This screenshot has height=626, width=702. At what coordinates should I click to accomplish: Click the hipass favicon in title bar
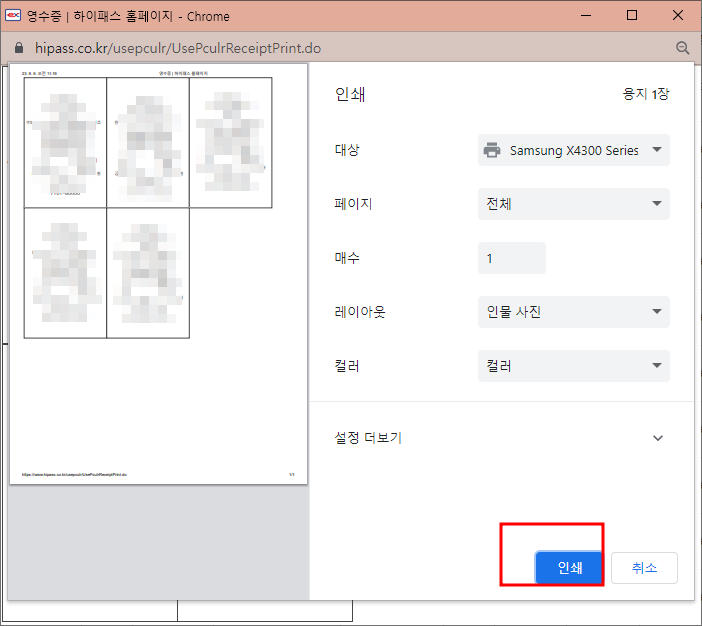point(13,16)
